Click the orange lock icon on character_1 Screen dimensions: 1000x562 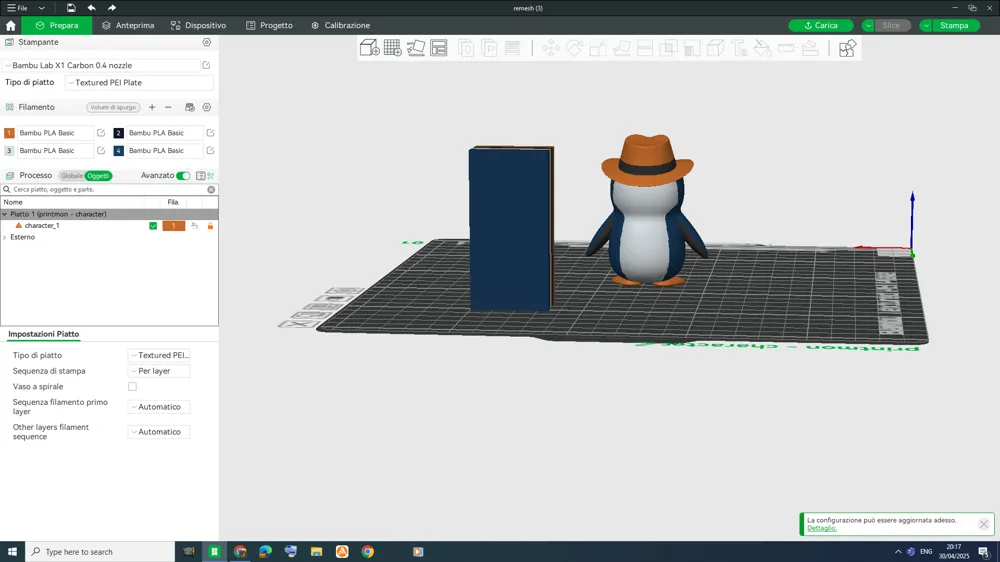coord(210,226)
